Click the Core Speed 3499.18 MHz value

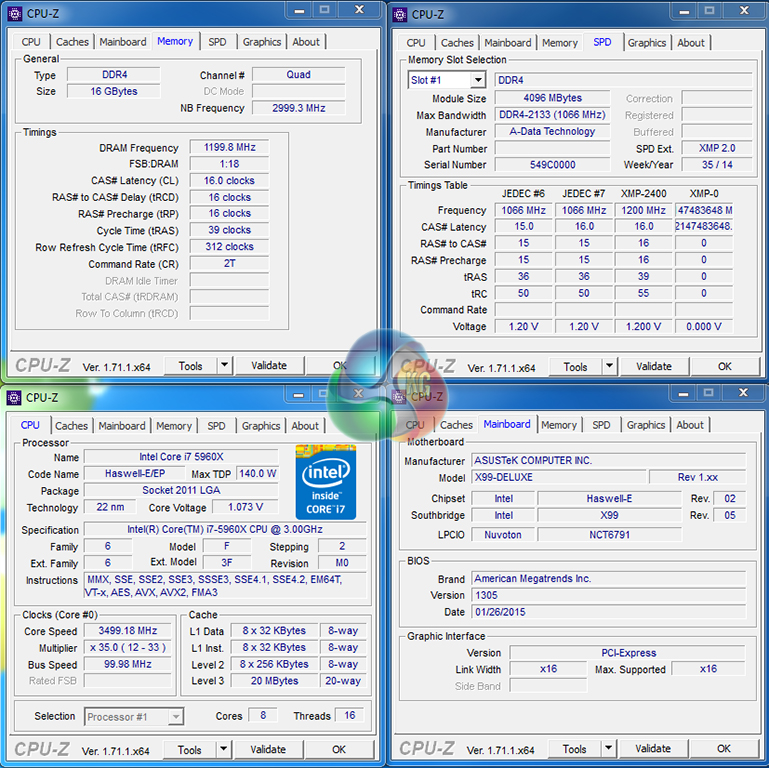pos(128,631)
